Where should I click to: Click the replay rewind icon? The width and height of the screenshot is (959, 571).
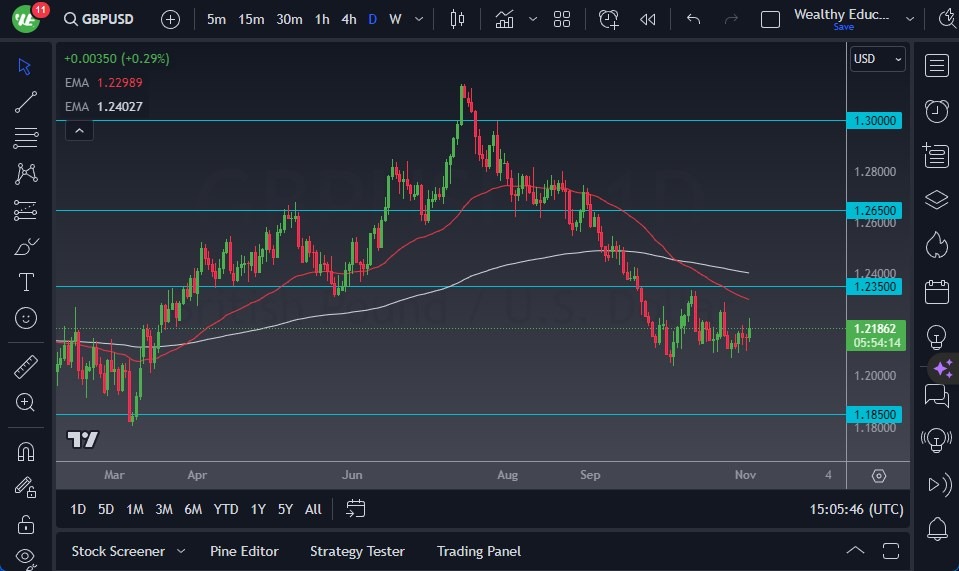tap(648, 19)
